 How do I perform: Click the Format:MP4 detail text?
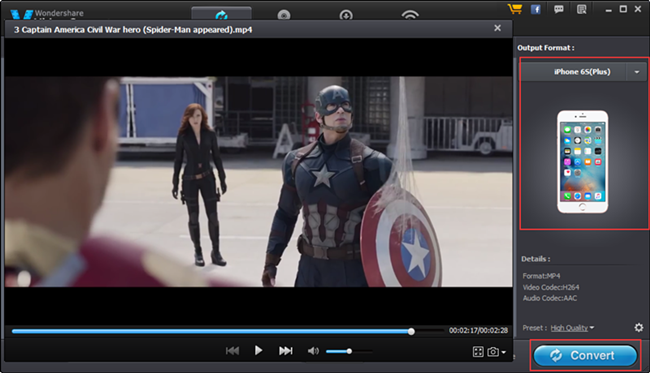pyautogui.click(x=541, y=276)
